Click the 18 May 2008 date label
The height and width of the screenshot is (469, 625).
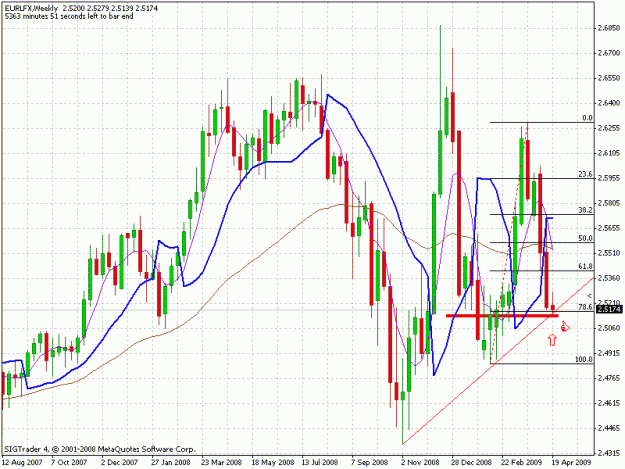pyautogui.click(x=272, y=463)
